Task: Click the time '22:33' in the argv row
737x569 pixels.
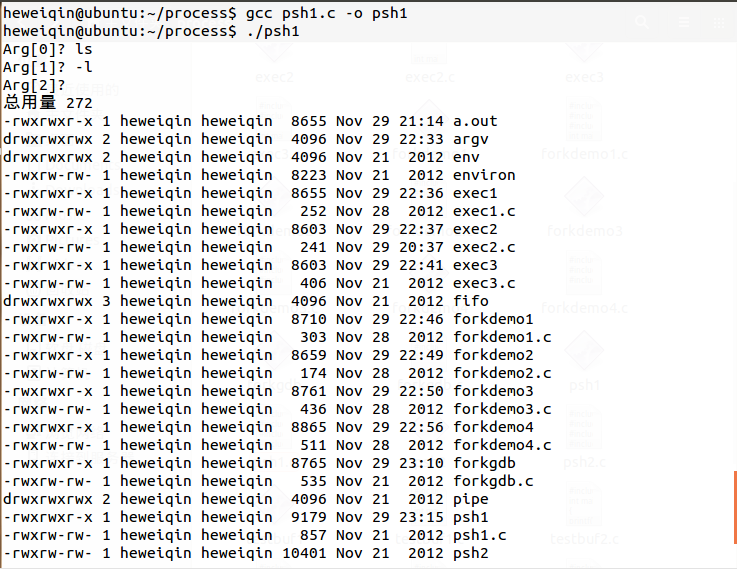Action: (x=421, y=139)
